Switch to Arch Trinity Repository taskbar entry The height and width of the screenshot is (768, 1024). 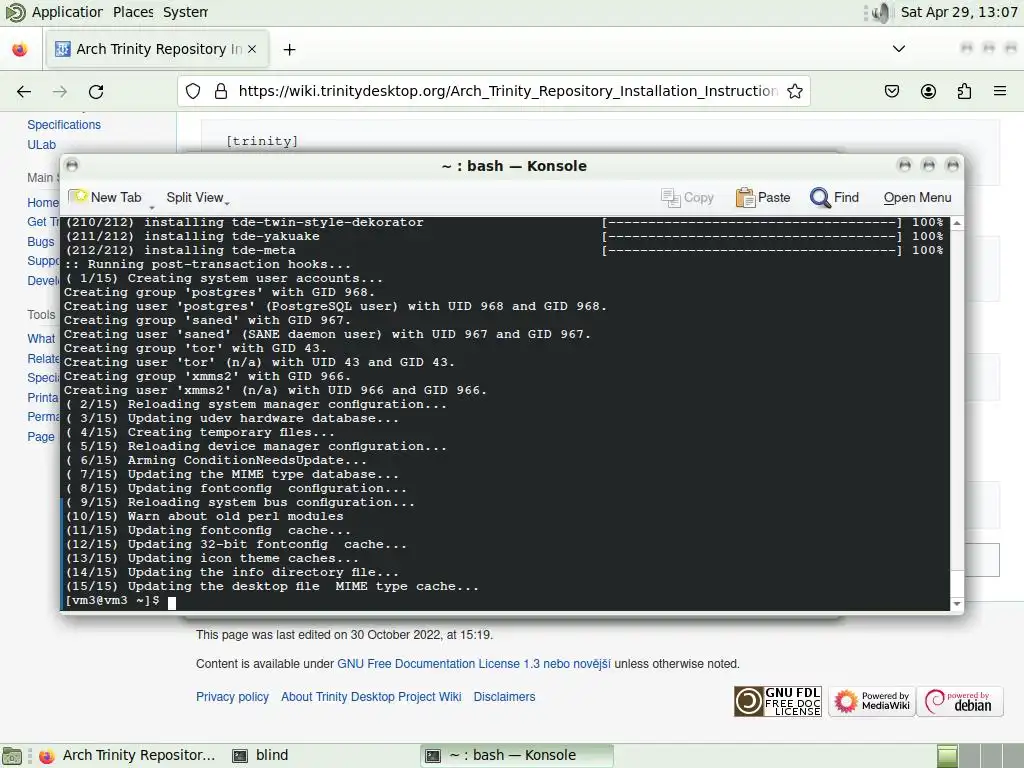click(x=127, y=756)
